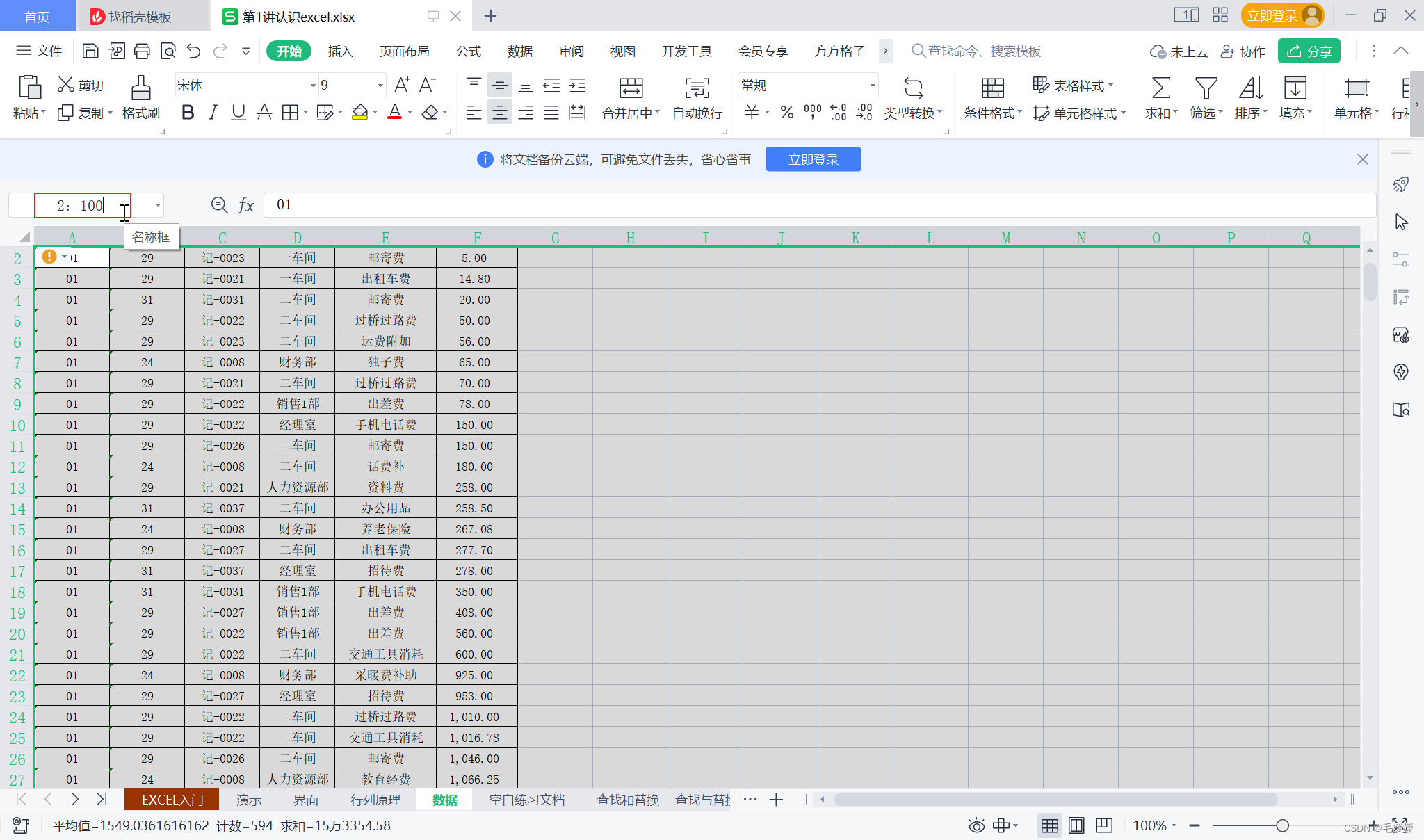Viewport: 1424px width, 840px height.
Task: Toggle Bold formatting
Action: pos(187,112)
